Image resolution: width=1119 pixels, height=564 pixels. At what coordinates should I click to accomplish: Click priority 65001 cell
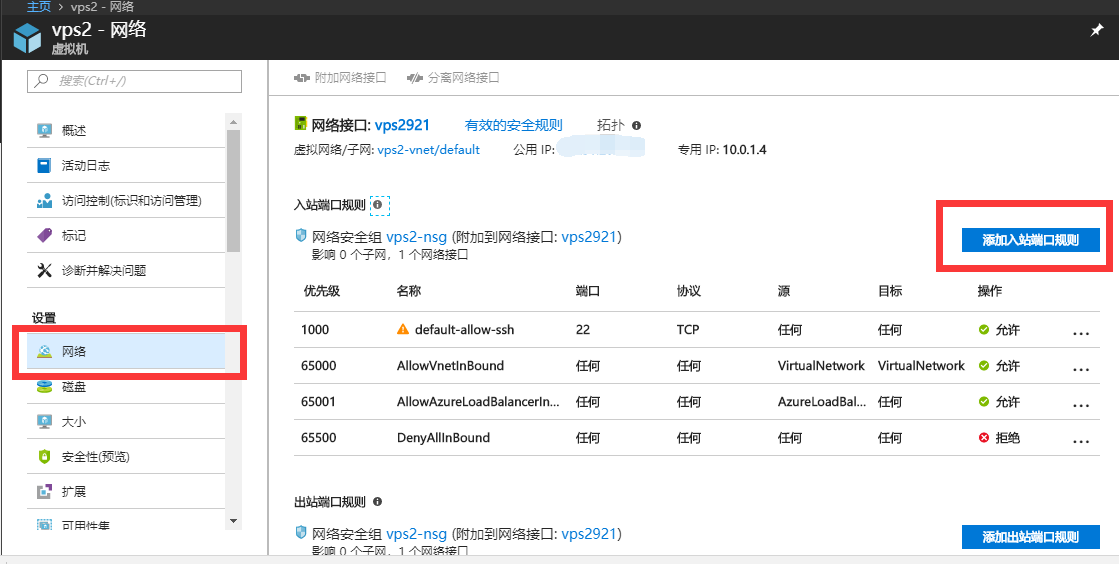(319, 402)
